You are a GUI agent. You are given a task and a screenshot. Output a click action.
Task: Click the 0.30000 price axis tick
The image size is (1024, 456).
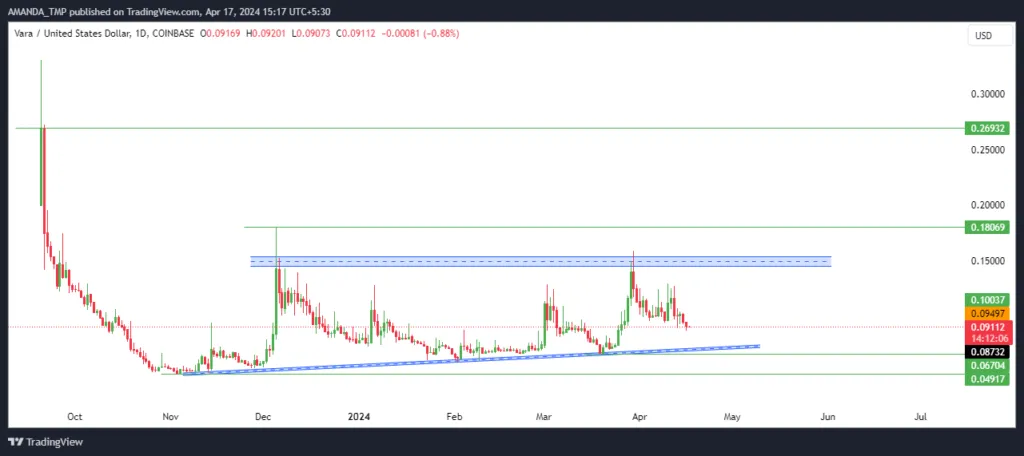[x=988, y=94]
